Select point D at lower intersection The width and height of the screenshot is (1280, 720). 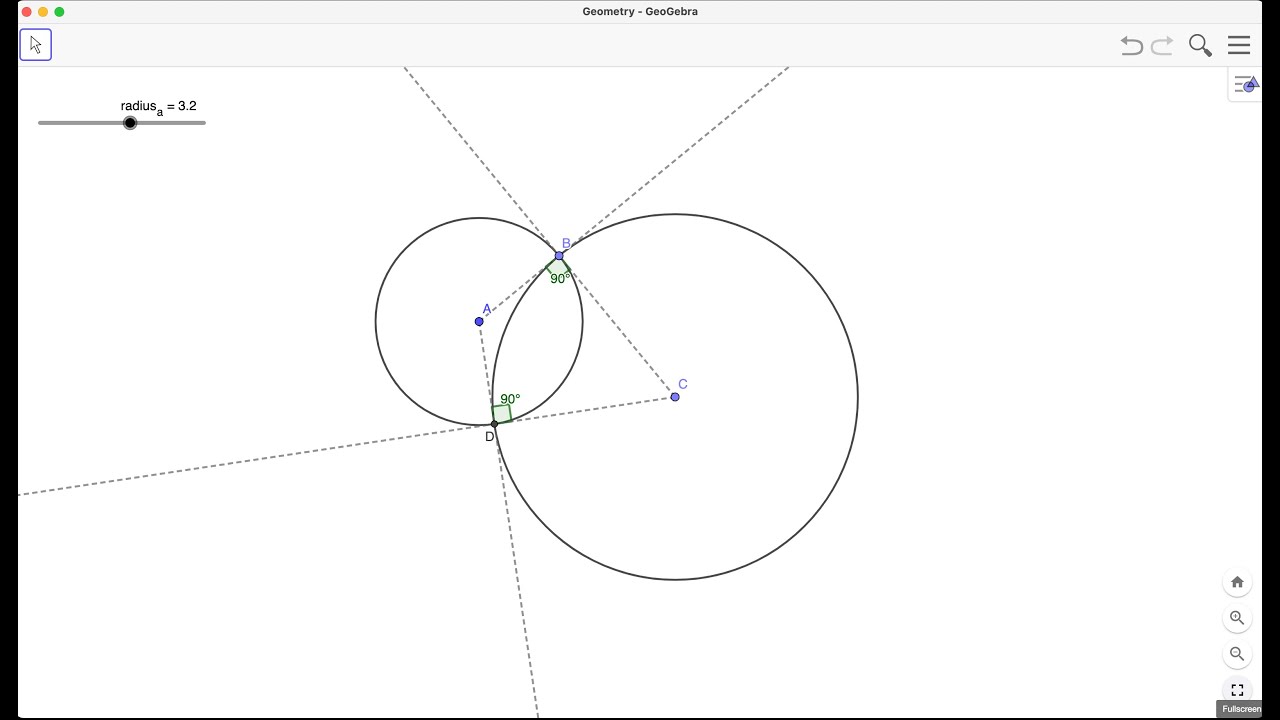(494, 424)
